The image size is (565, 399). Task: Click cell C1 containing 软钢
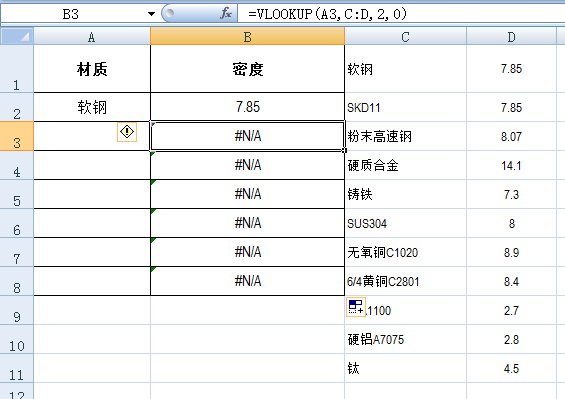coord(405,68)
